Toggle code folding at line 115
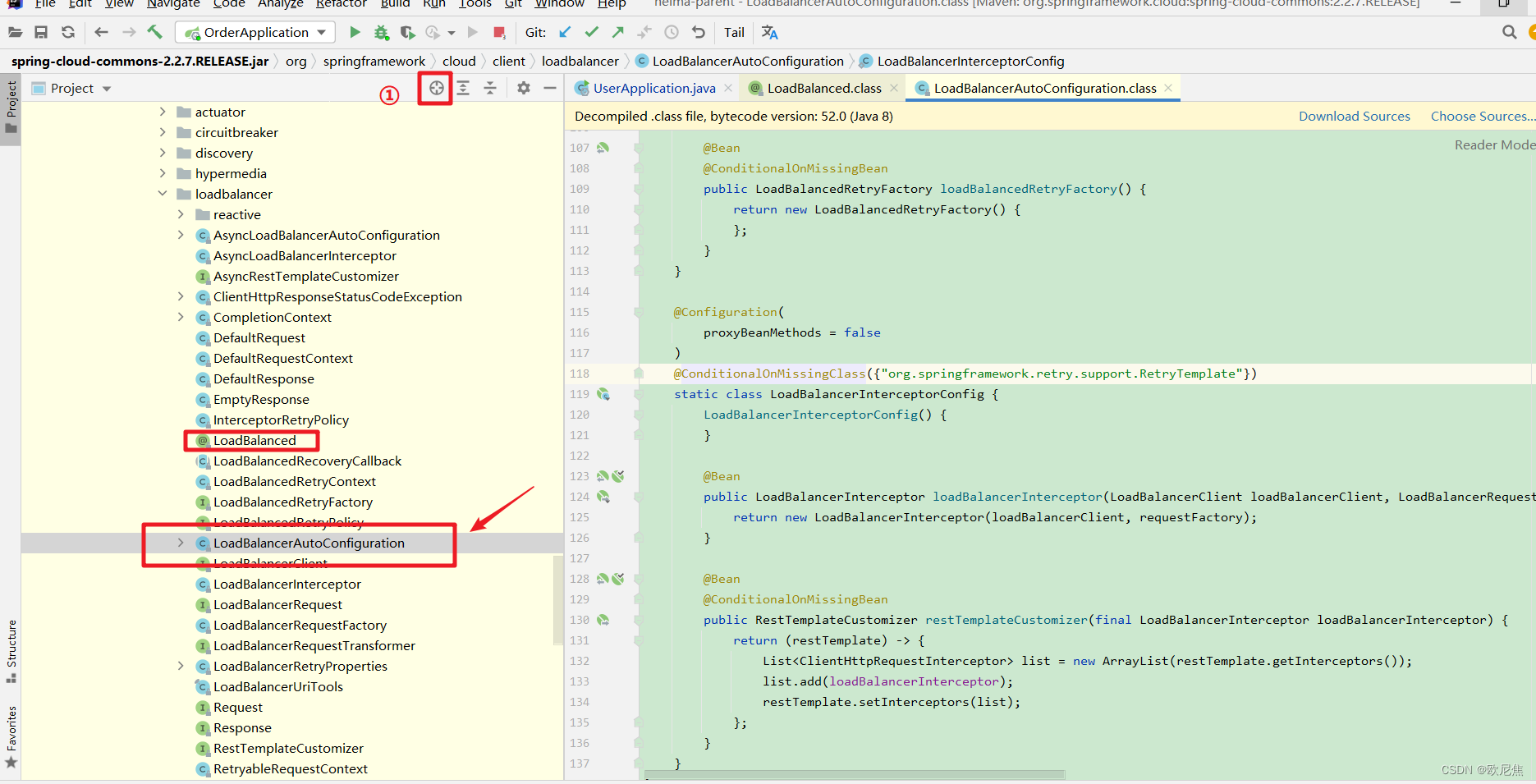Screen dimensions: 1536x784 coord(638,312)
